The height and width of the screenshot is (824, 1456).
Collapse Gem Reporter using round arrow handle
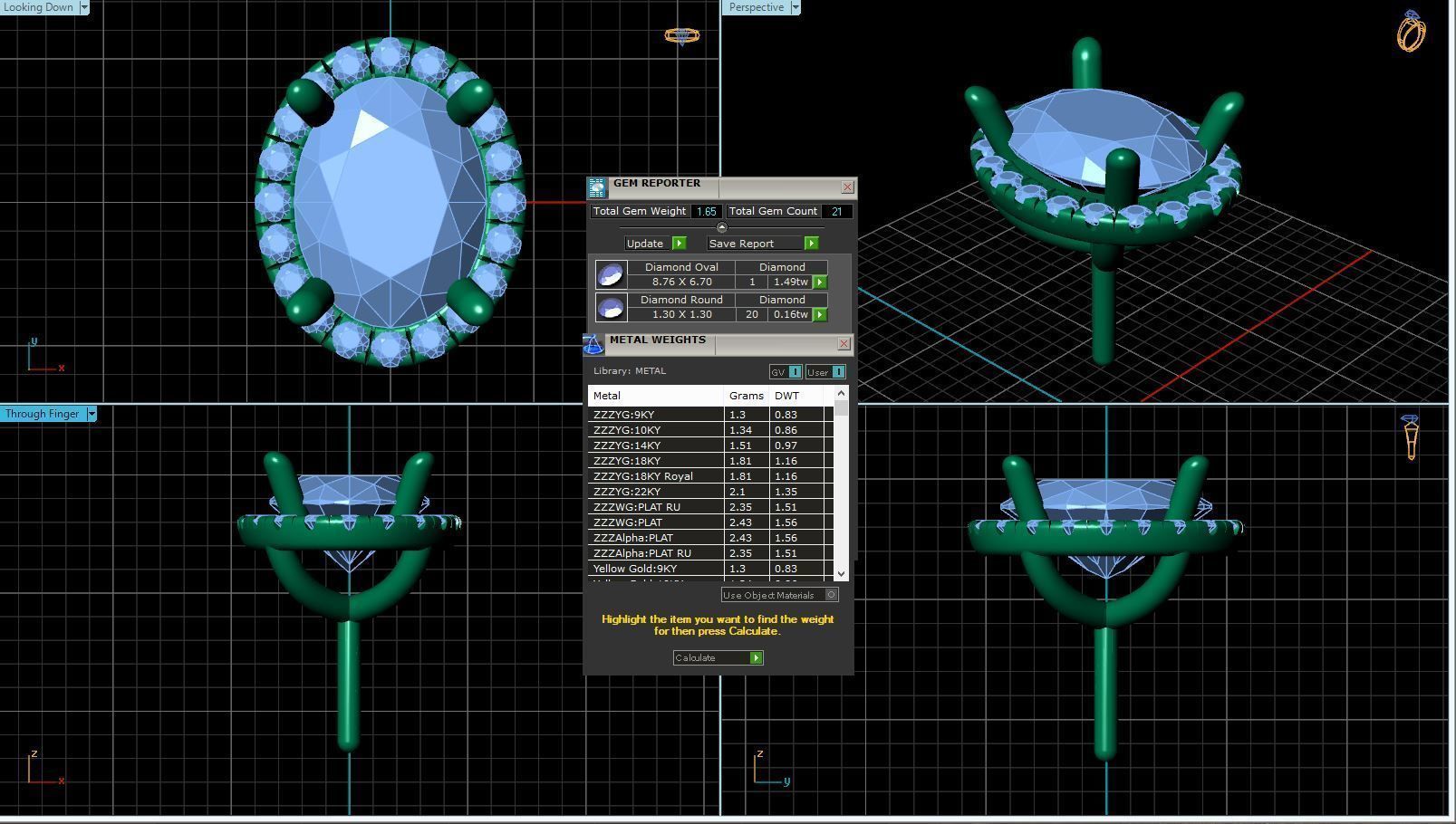(x=721, y=227)
